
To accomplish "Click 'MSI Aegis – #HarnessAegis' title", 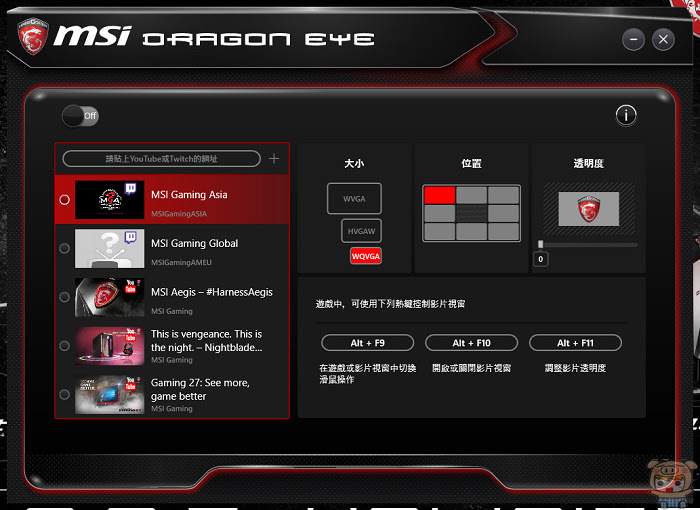I will click(212, 292).
